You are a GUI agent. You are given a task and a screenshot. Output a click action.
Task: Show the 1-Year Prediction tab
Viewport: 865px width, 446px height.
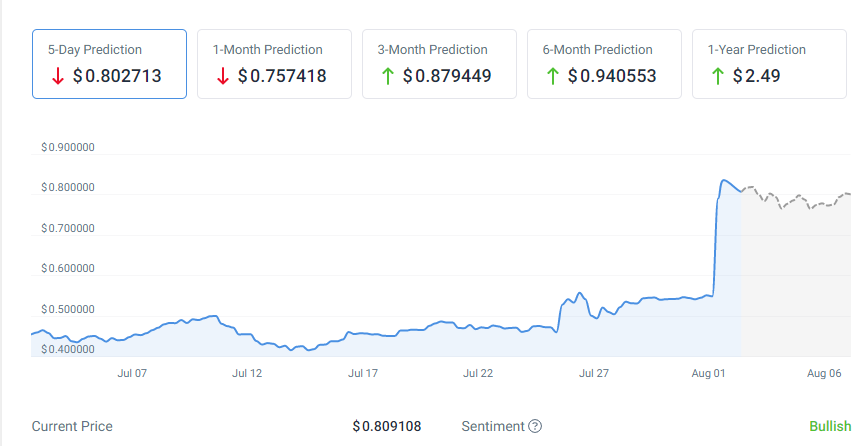pyautogui.click(x=769, y=64)
